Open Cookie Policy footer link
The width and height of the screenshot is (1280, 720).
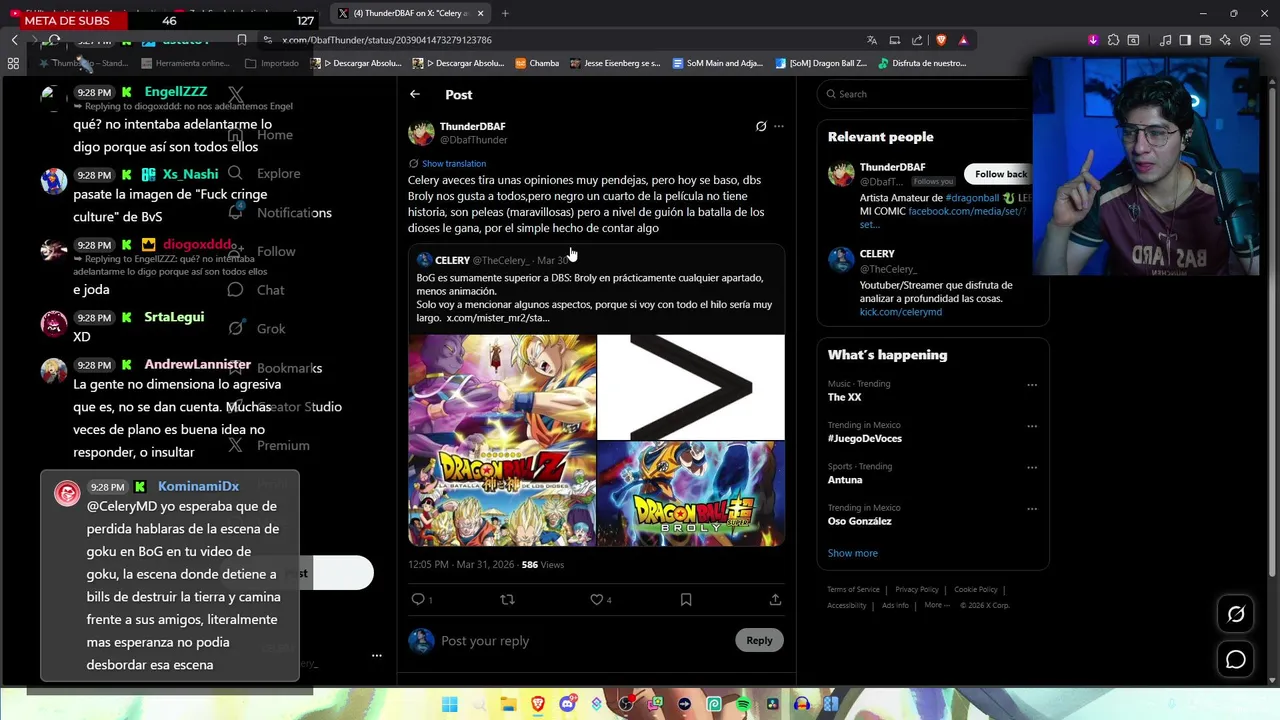976,590
